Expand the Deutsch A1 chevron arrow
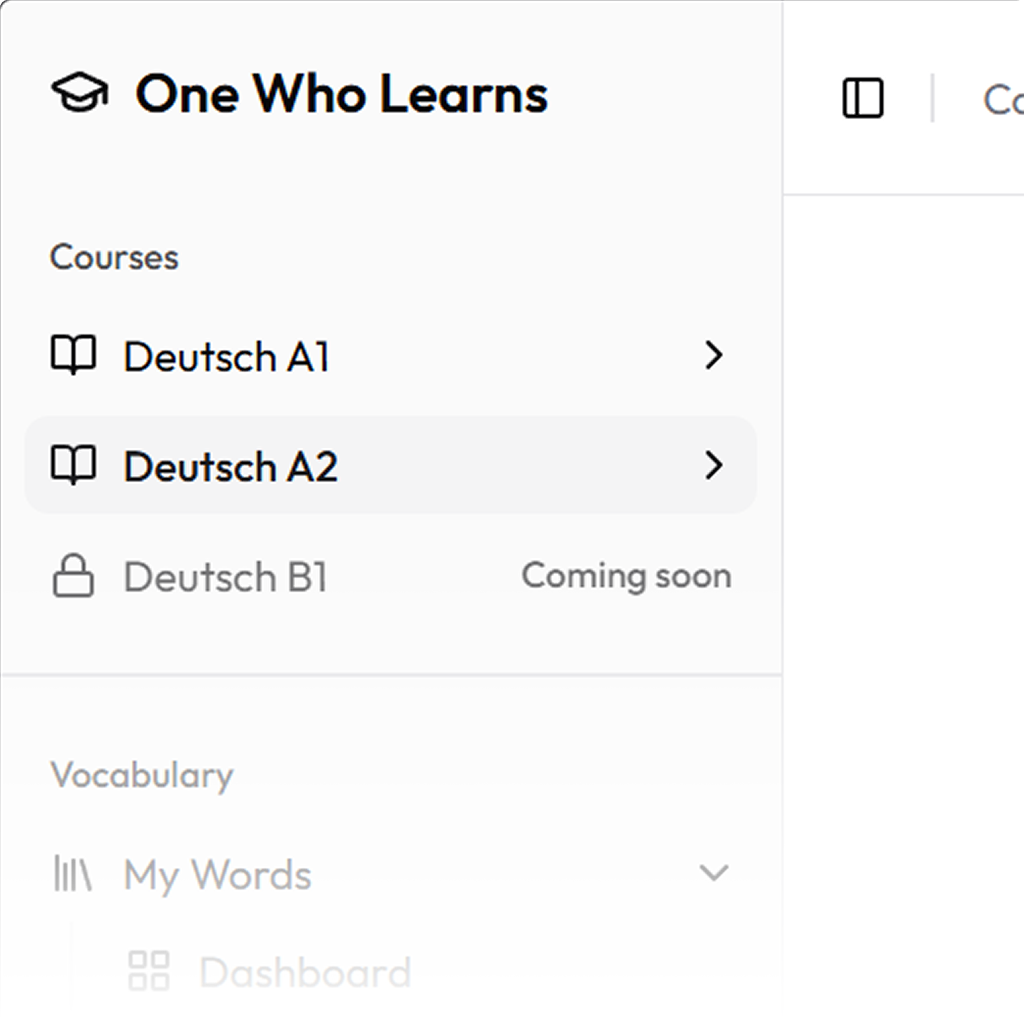This screenshot has width=1024, height=1024. point(713,356)
